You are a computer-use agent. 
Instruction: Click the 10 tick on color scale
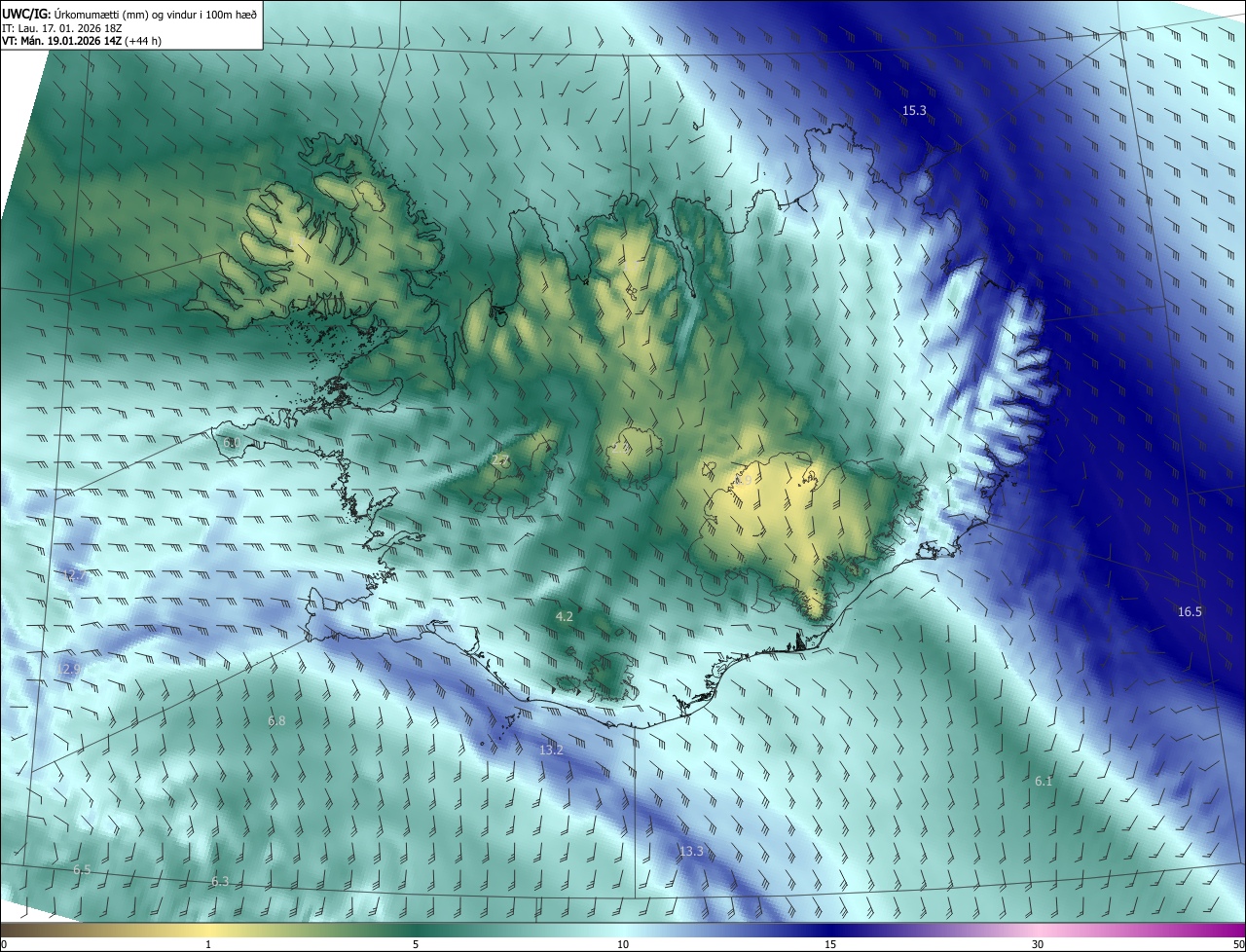pyautogui.click(x=623, y=944)
